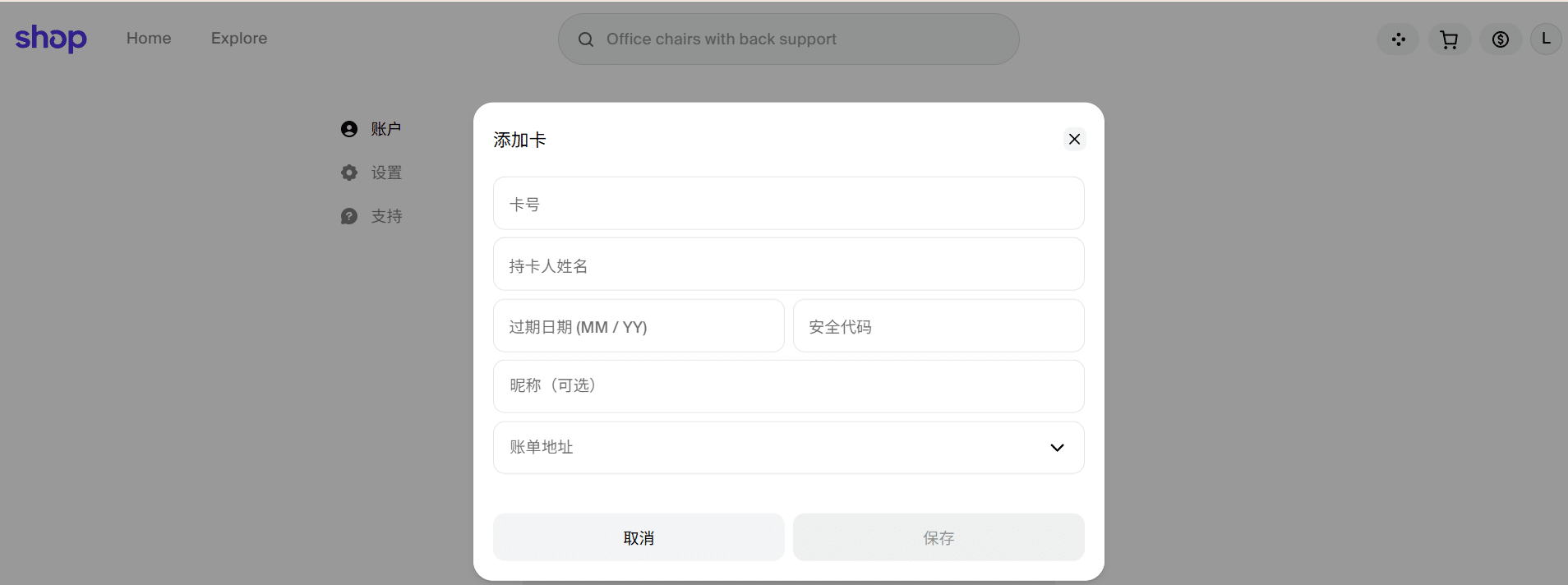This screenshot has width=1568, height=585.
Task: Close the 添加卡 dialog
Action: 1074,140
